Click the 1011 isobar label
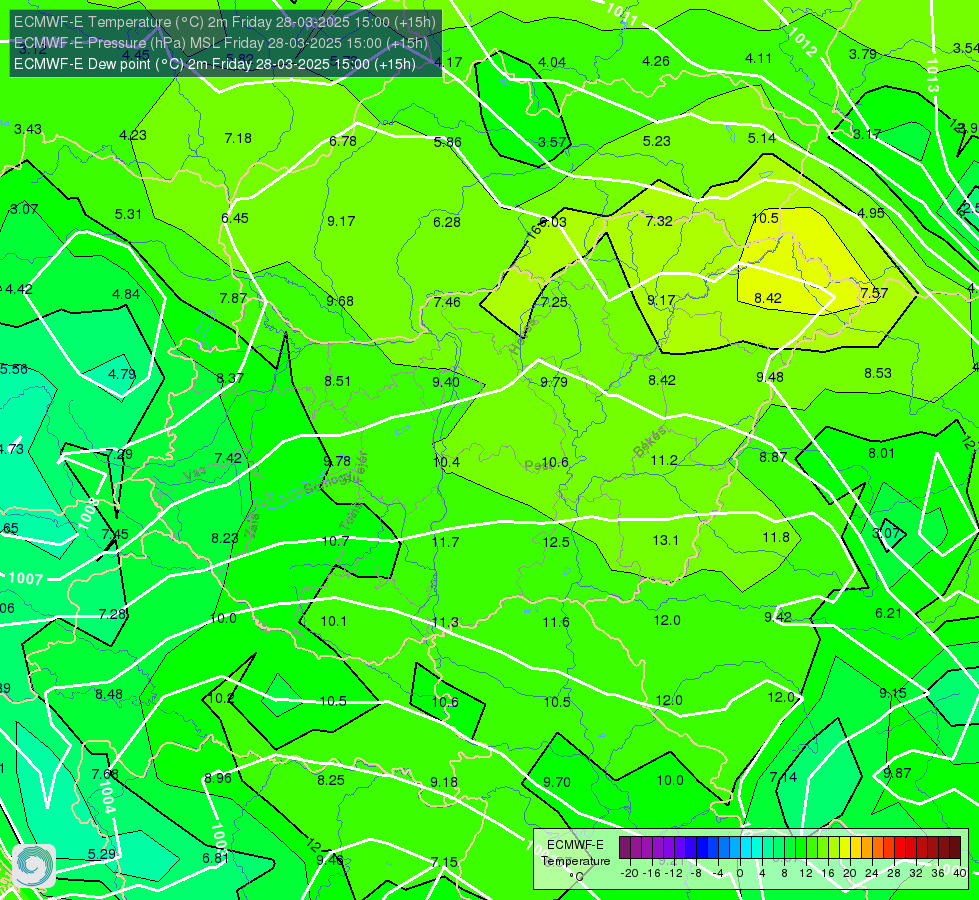The image size is (979, 900). 622,14
